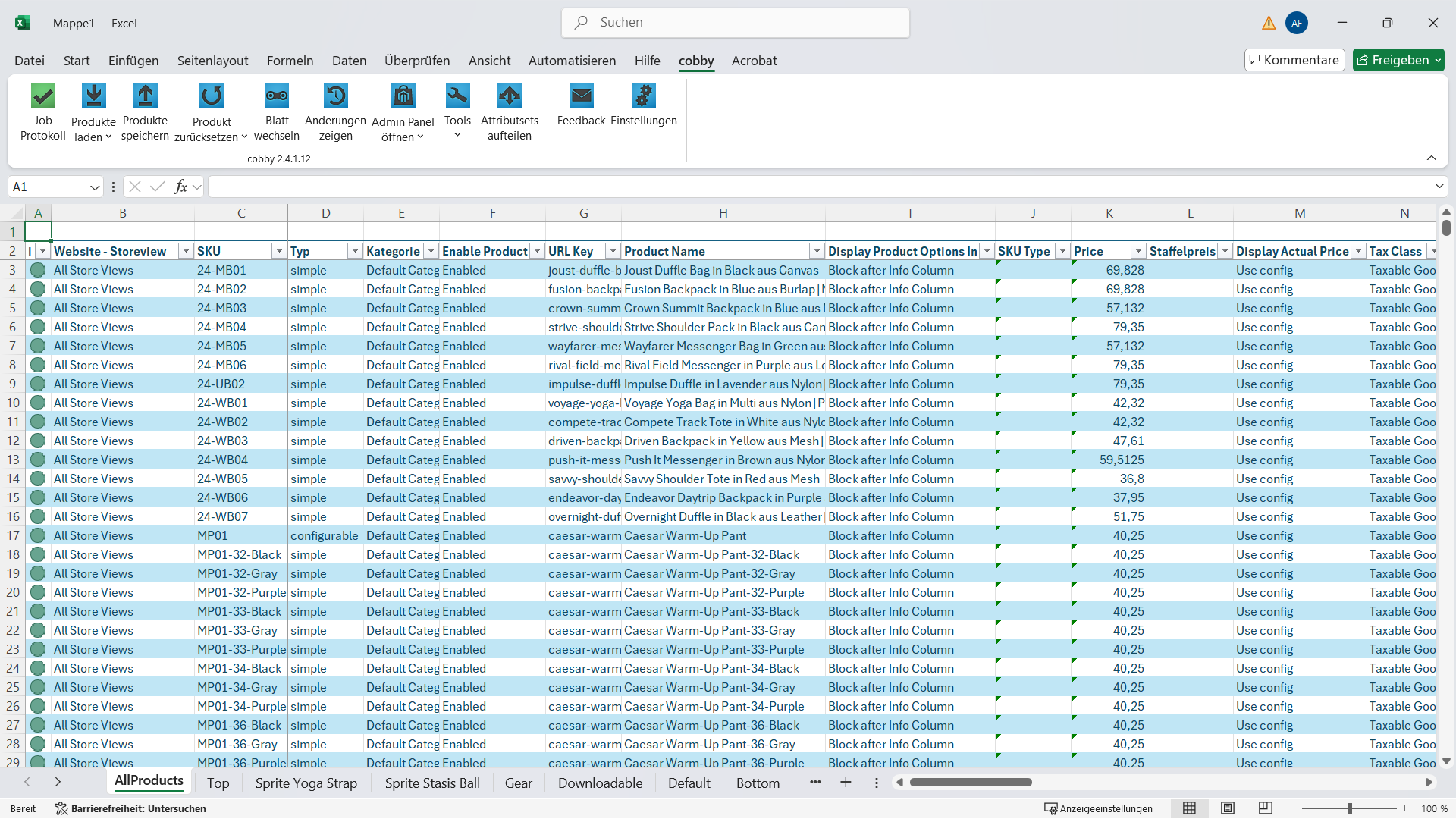Screen dimensions: 1456x819
Task: Open Feedback envelope icon
Action: click(581, 96)
